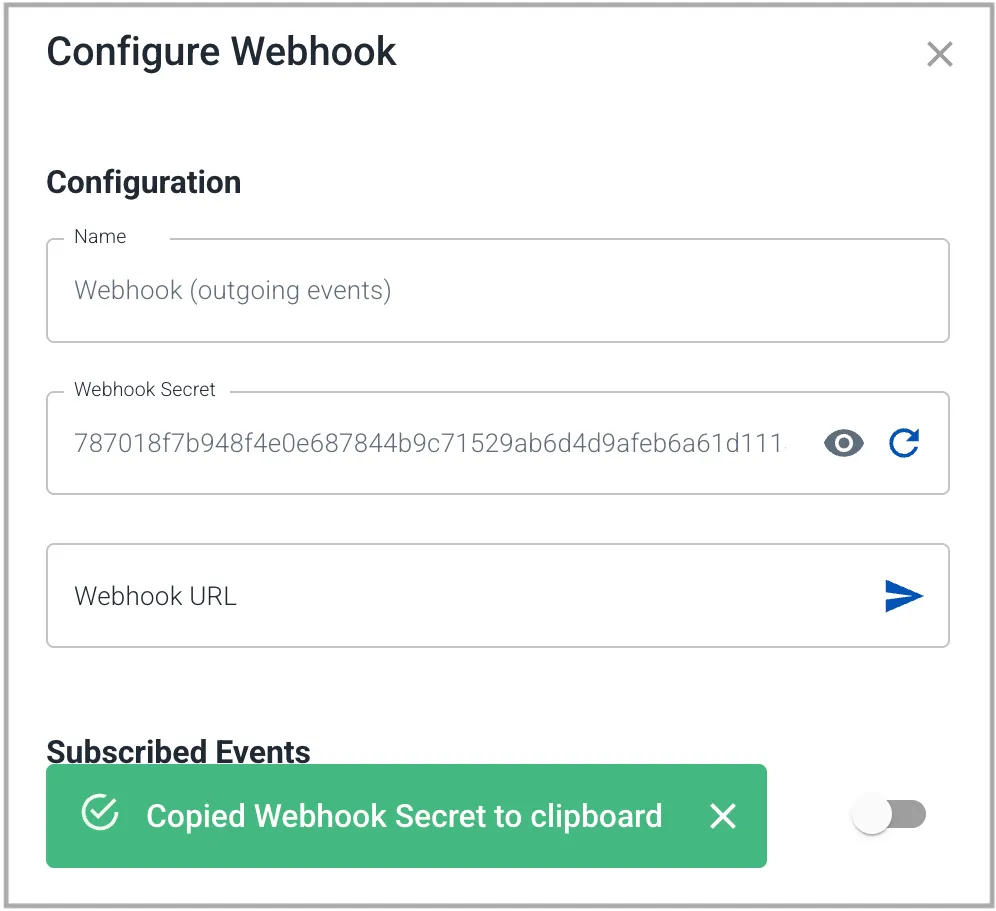The height and width of the screenshot is (911, 996).
Task: Enable the subscribed event toggle switch
Action: pyautogui.click(x=889, y=814)
